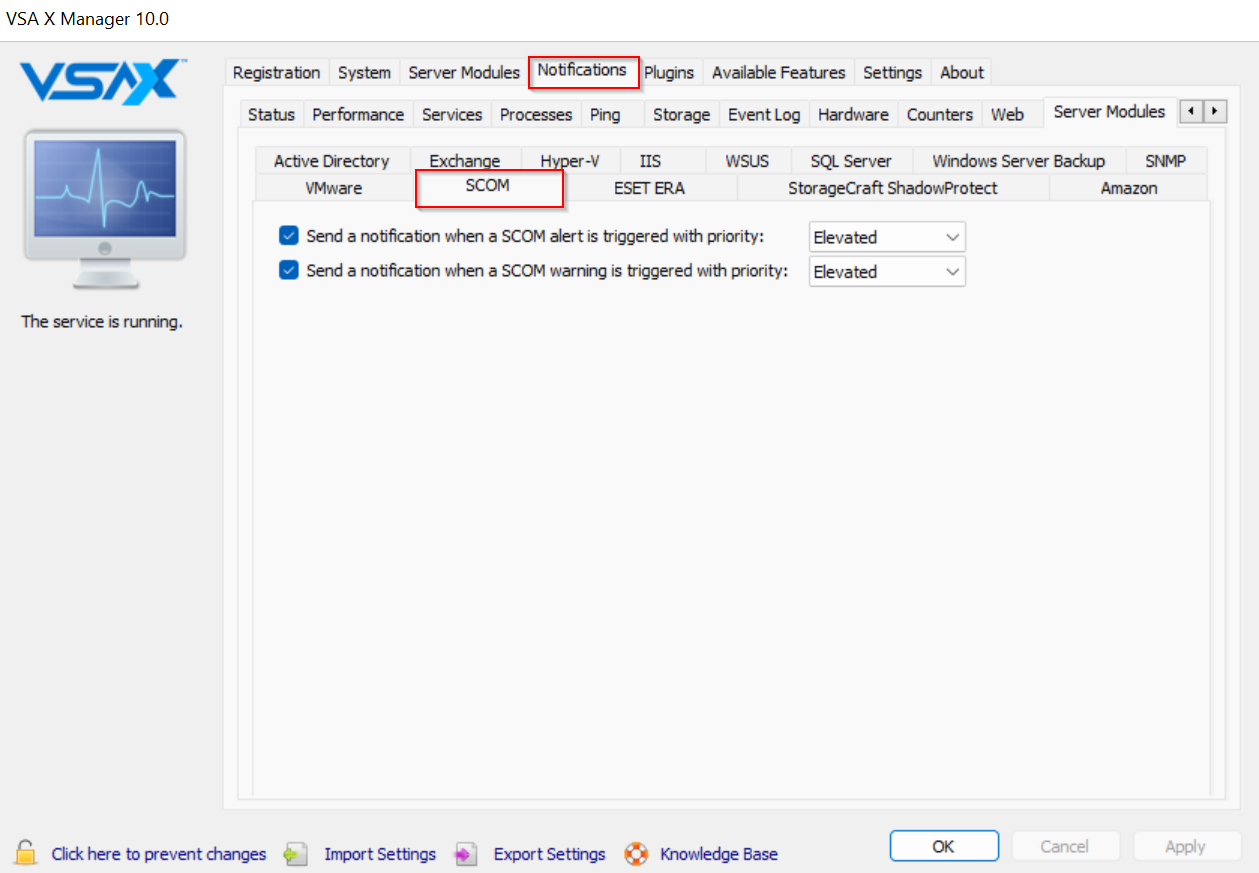
Task: Click the Export Settings link
Action: [549, 854]
